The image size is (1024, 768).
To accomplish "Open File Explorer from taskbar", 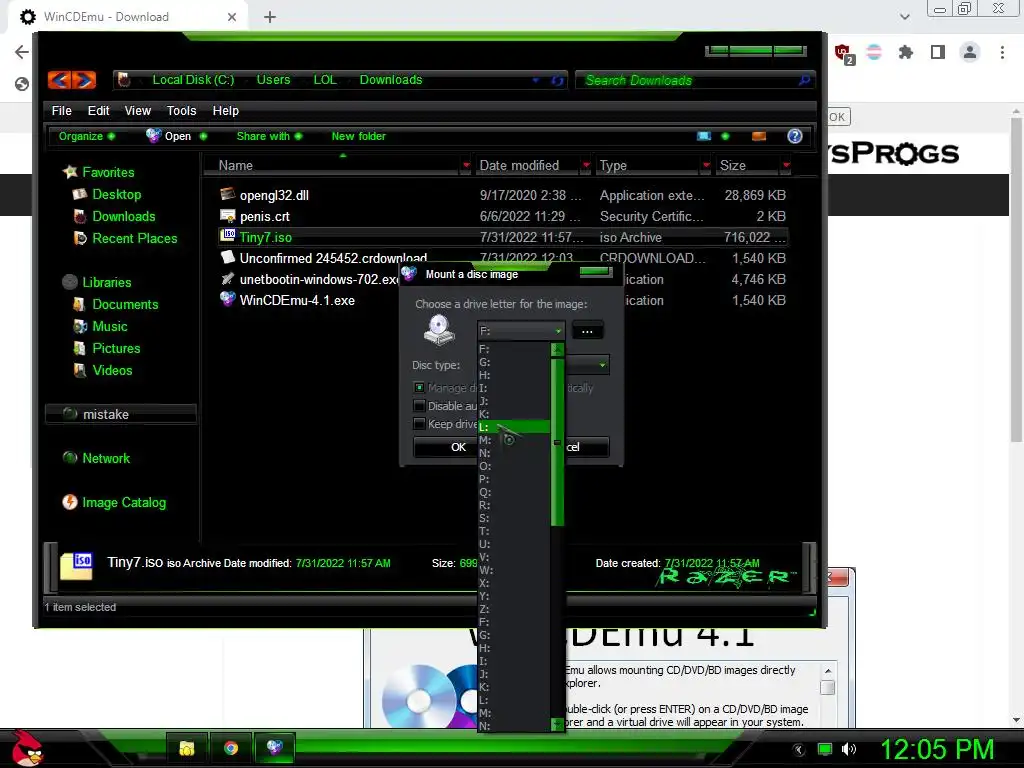I will [x=187, y=748].
